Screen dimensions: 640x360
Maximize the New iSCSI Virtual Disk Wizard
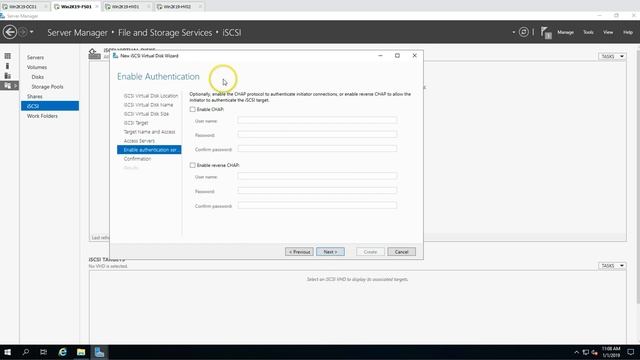pos(397,56)
